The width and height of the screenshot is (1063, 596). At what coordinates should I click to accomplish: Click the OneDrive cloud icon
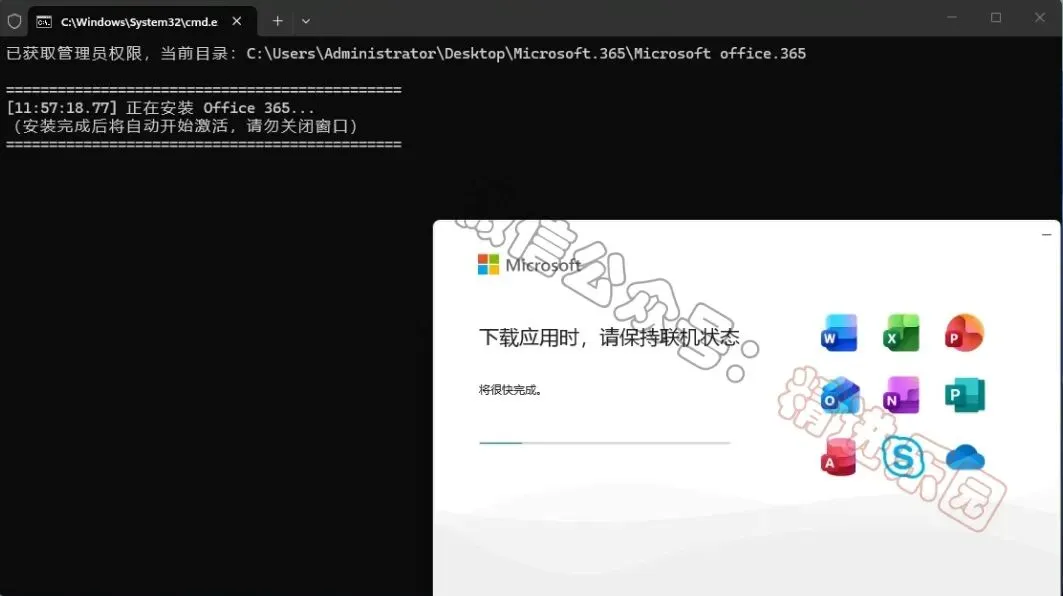click(965, 458)
